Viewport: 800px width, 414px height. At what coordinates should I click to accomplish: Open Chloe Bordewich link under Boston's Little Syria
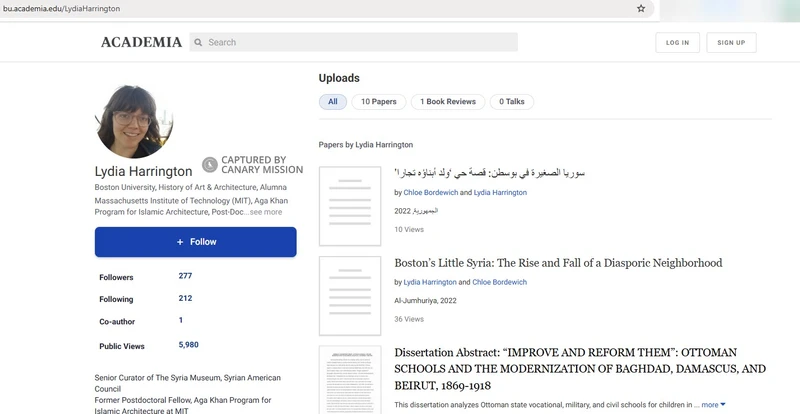499,282
